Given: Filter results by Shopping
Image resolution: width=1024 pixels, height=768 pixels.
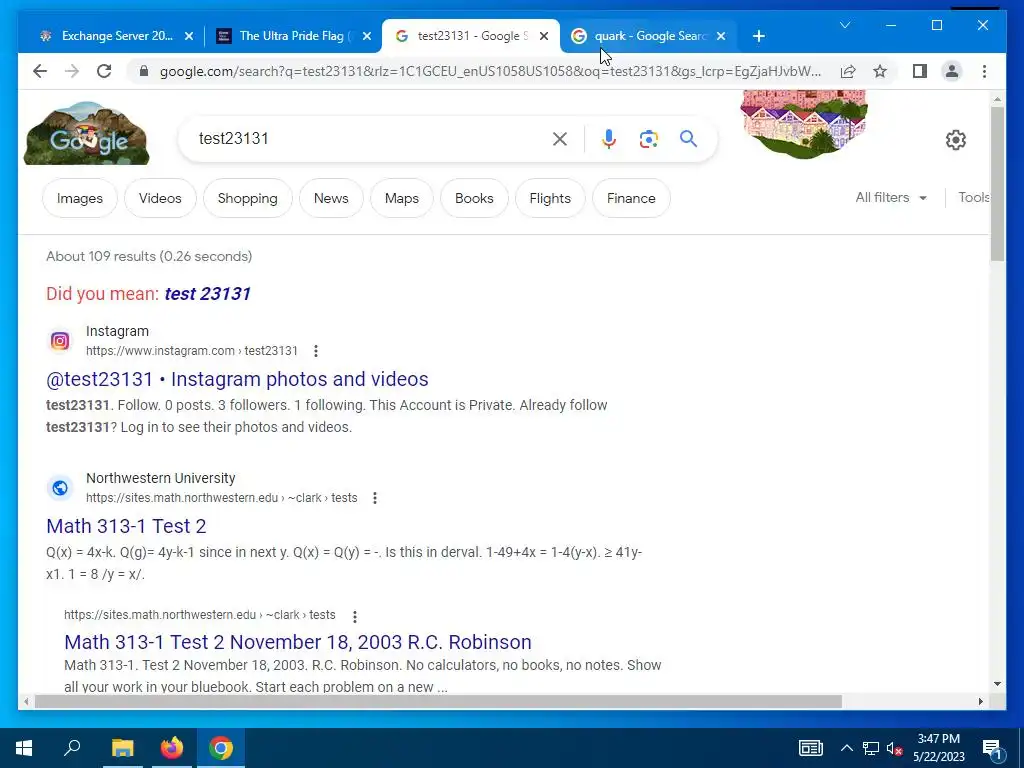Looking at the screenshot, I should tap(248, 198).
